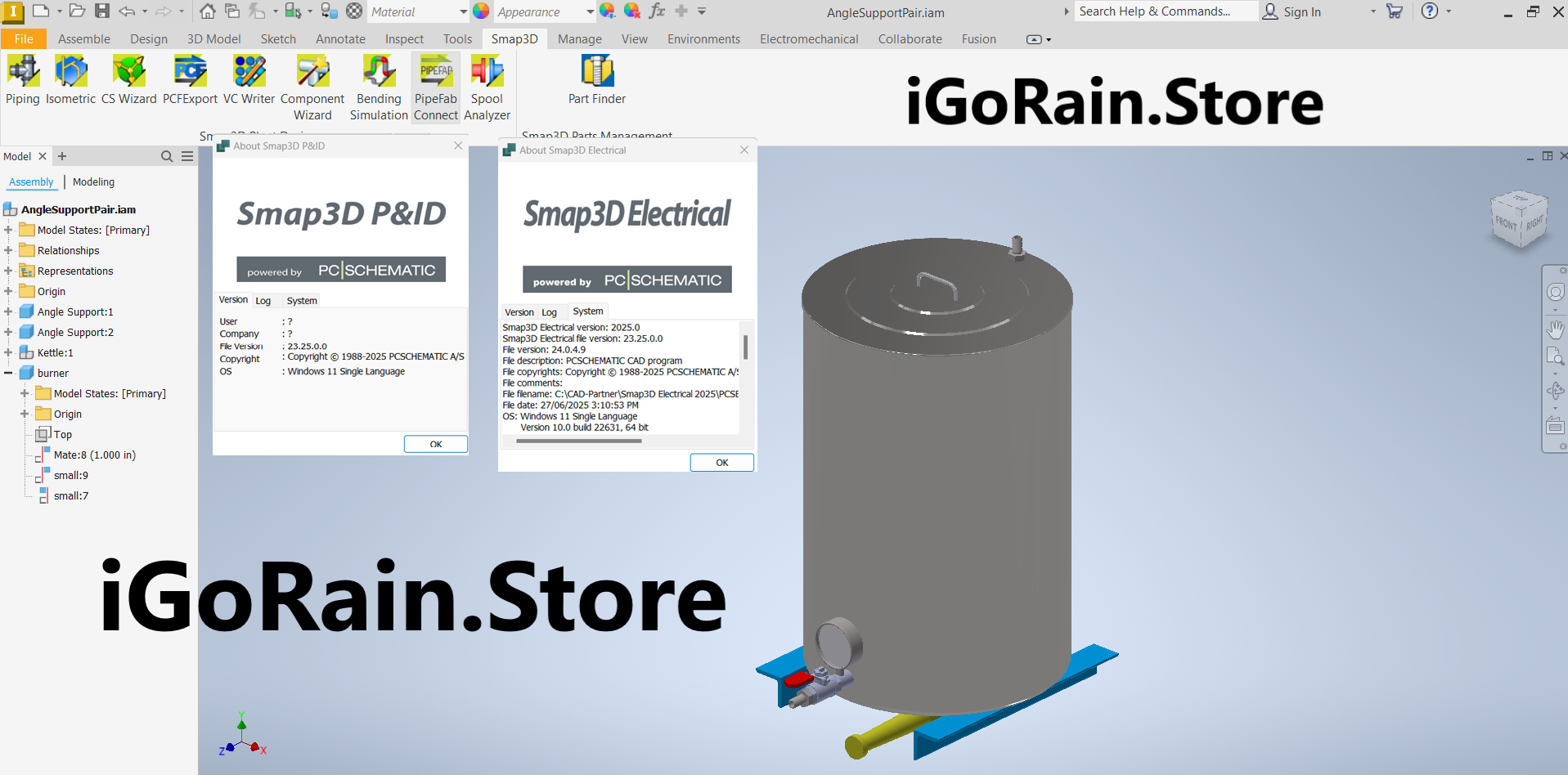Open the Piping tool
This screenshot has width=1568, height=775.
tap(23, 80)
